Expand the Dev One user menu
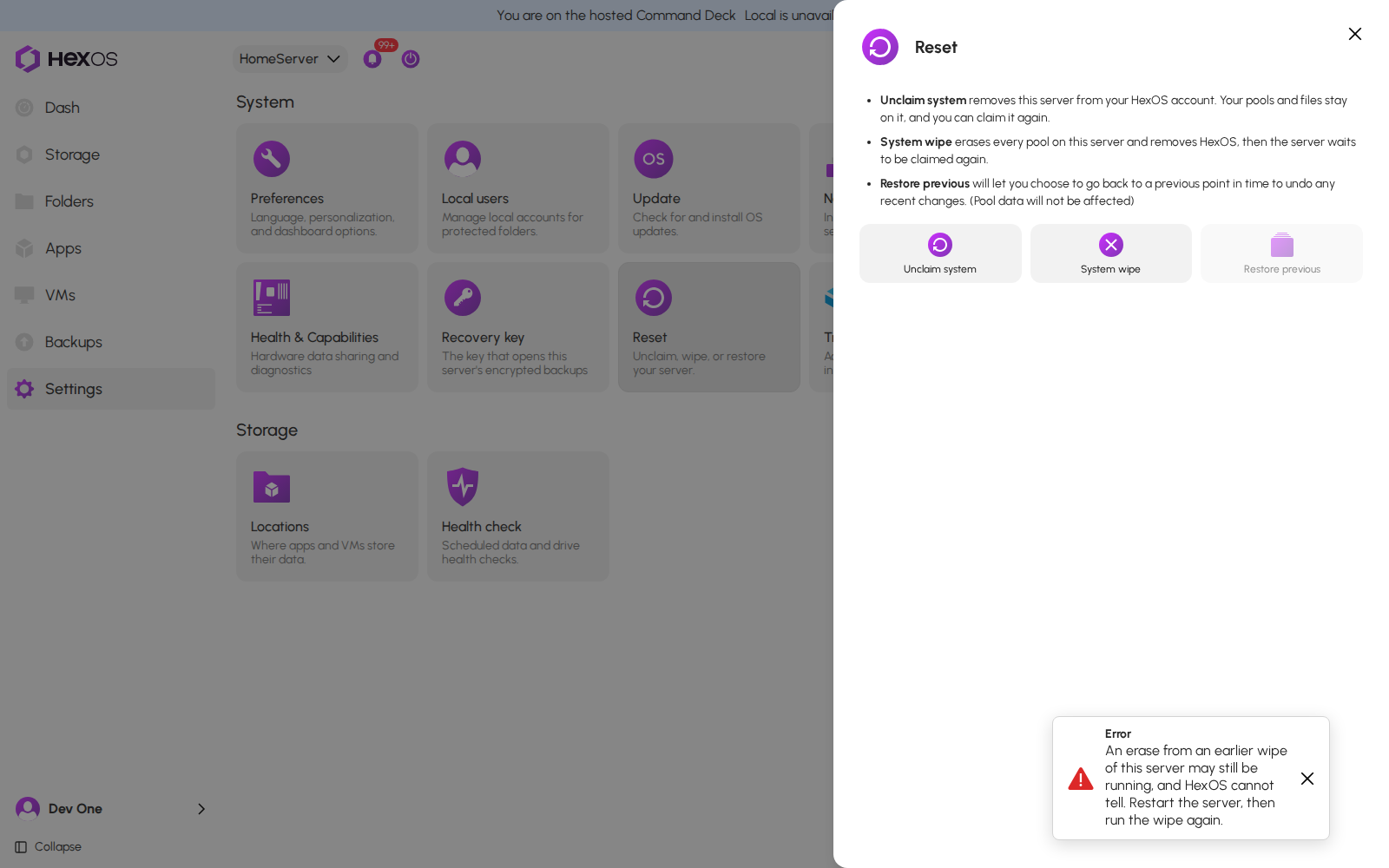The width and height of the screenshot is (1389, 868). pos(111,809)
